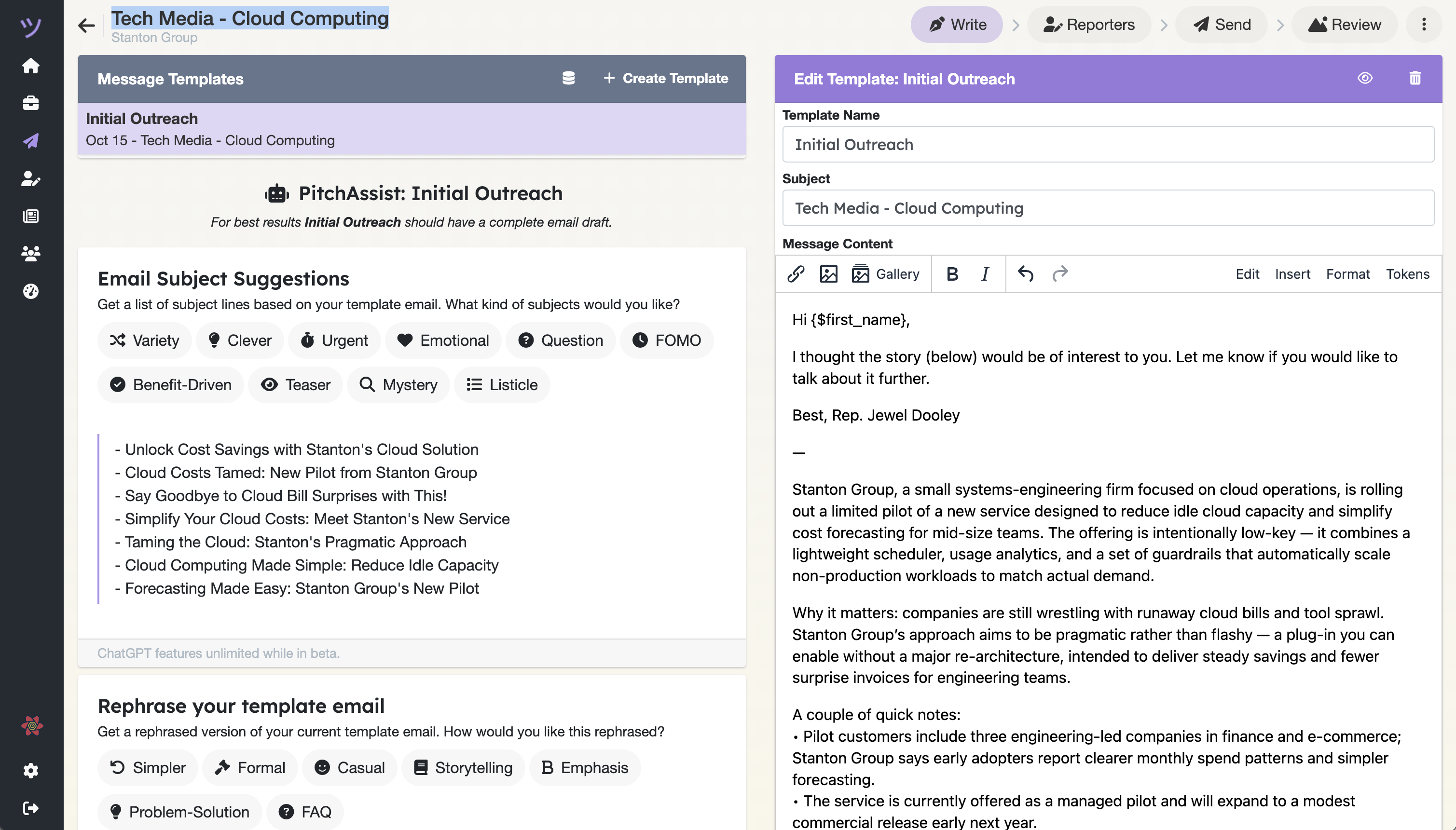
Task: Rephrase the email as Casual
Action: pyautogui.click(x=349, y=768)
